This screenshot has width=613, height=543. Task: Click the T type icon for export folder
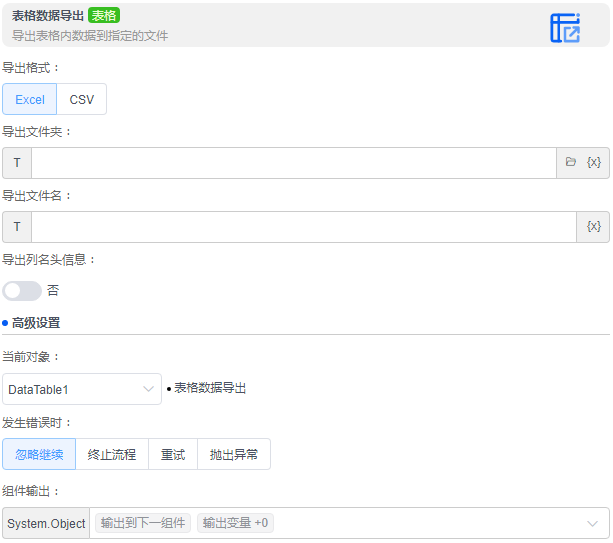click(17, 163)
